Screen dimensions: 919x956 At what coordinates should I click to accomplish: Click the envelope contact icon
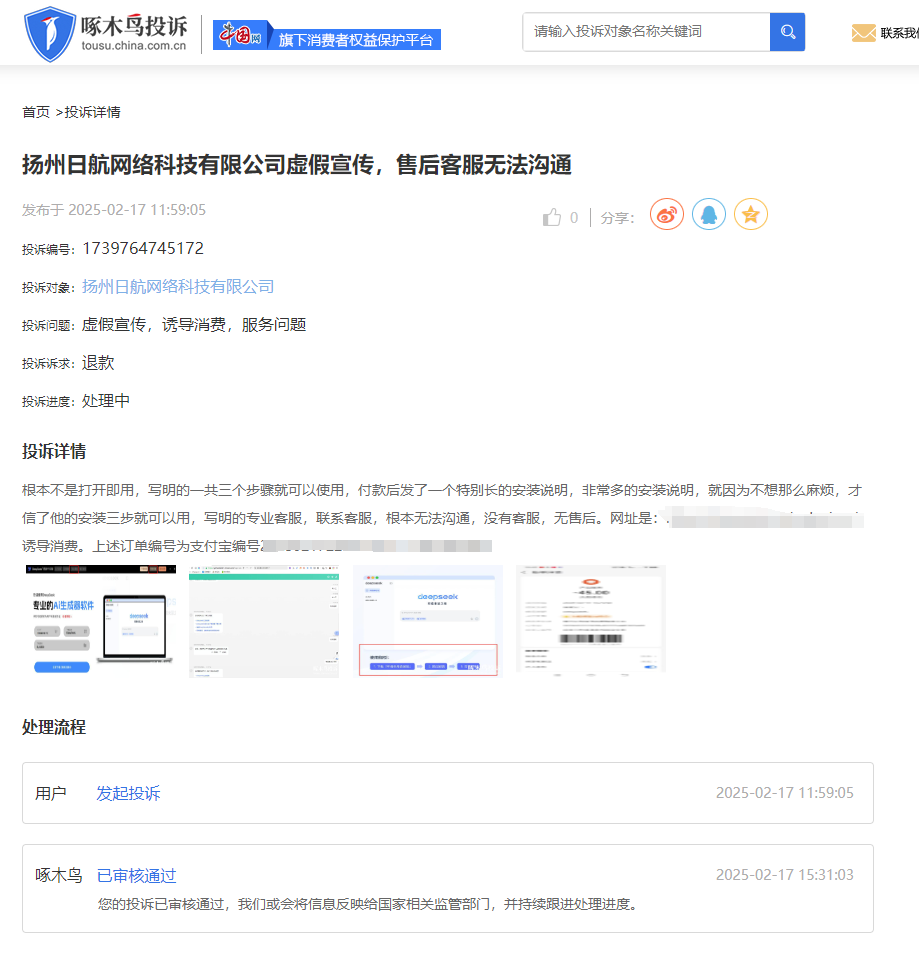[x=864, y=33]
